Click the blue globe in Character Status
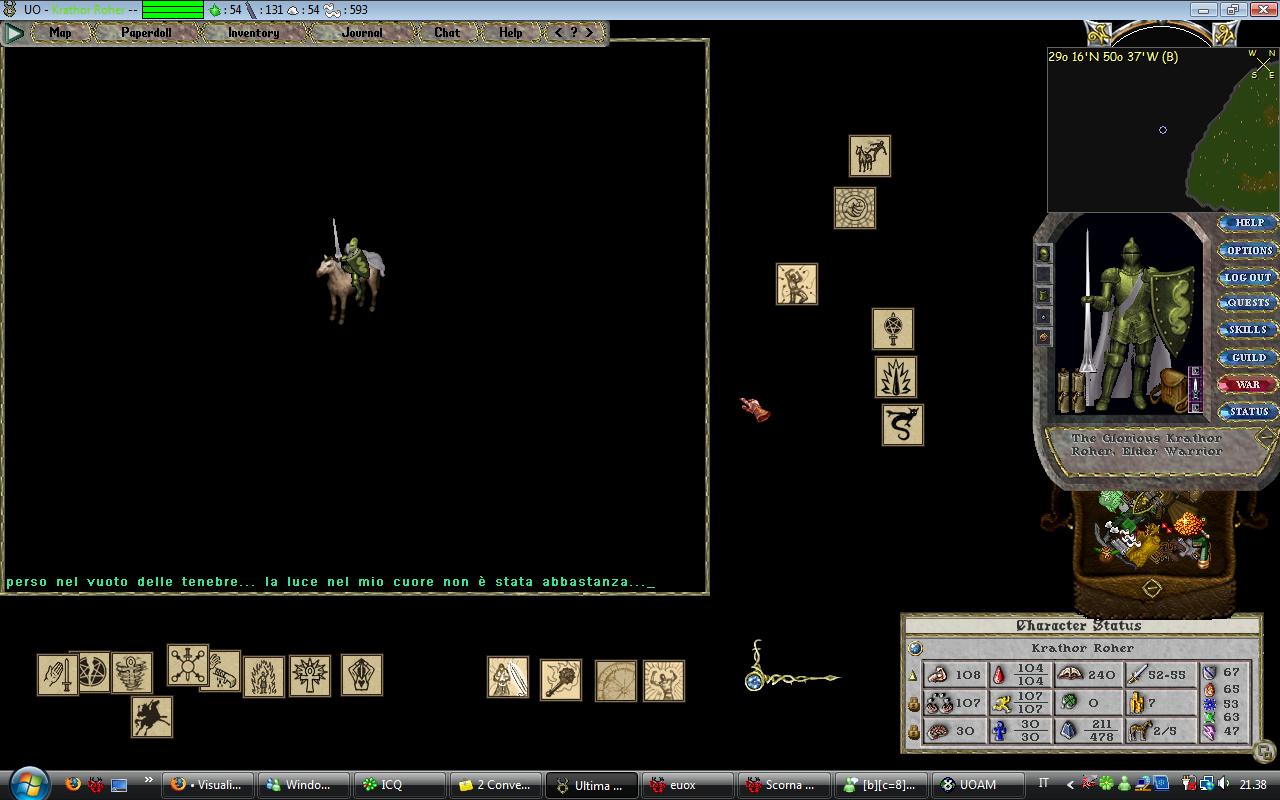 915,648
